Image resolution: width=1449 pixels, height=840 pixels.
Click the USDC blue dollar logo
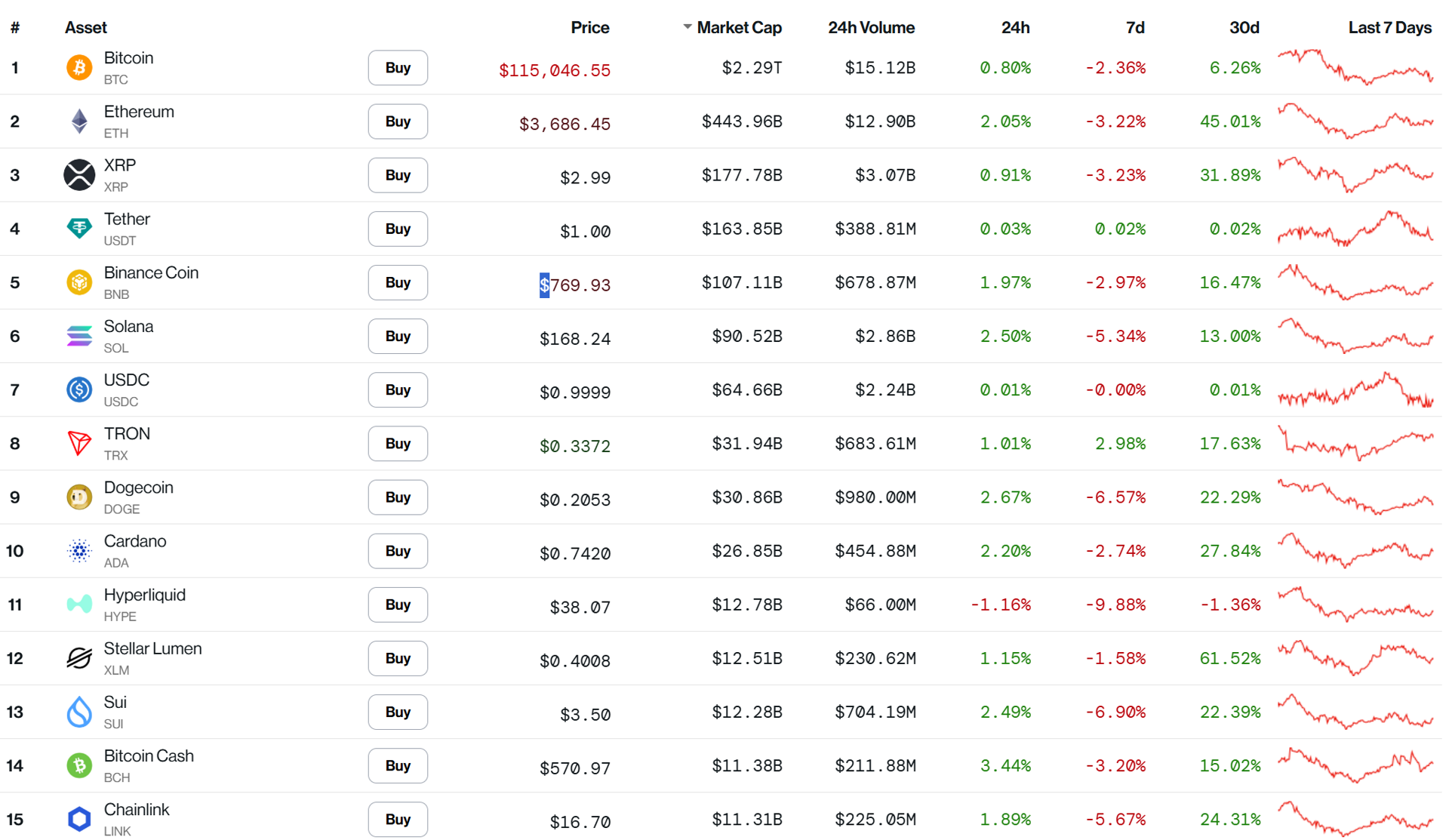(79, 389)
